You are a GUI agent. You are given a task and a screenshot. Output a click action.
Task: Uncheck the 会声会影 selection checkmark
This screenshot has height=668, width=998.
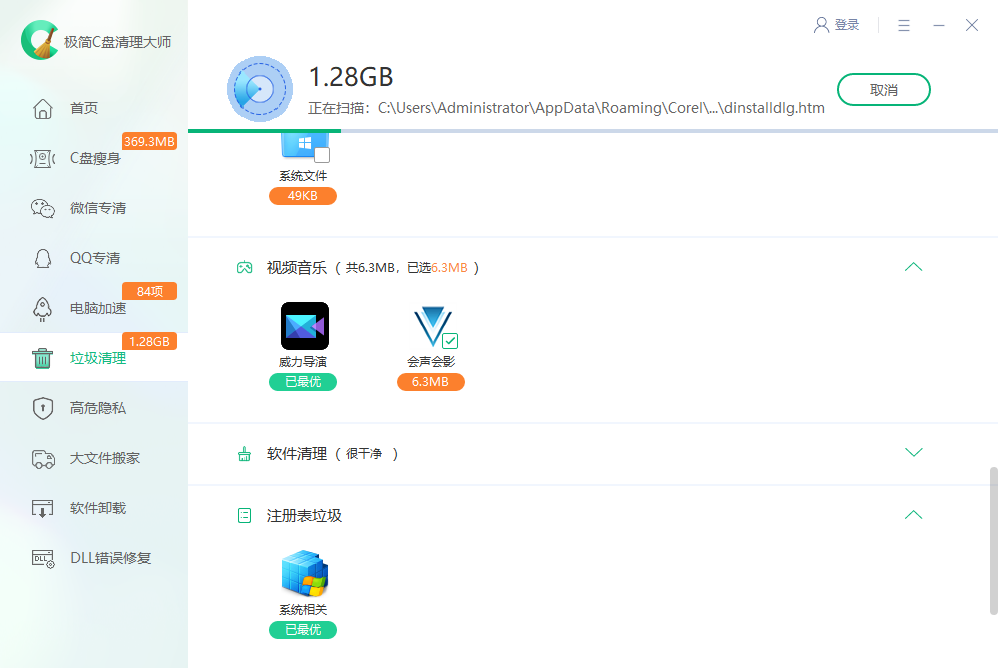(449, 341)
